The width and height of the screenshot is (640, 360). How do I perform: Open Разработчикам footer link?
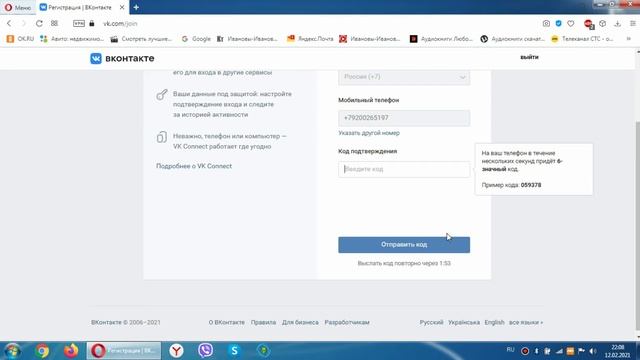tap(347, 322)
